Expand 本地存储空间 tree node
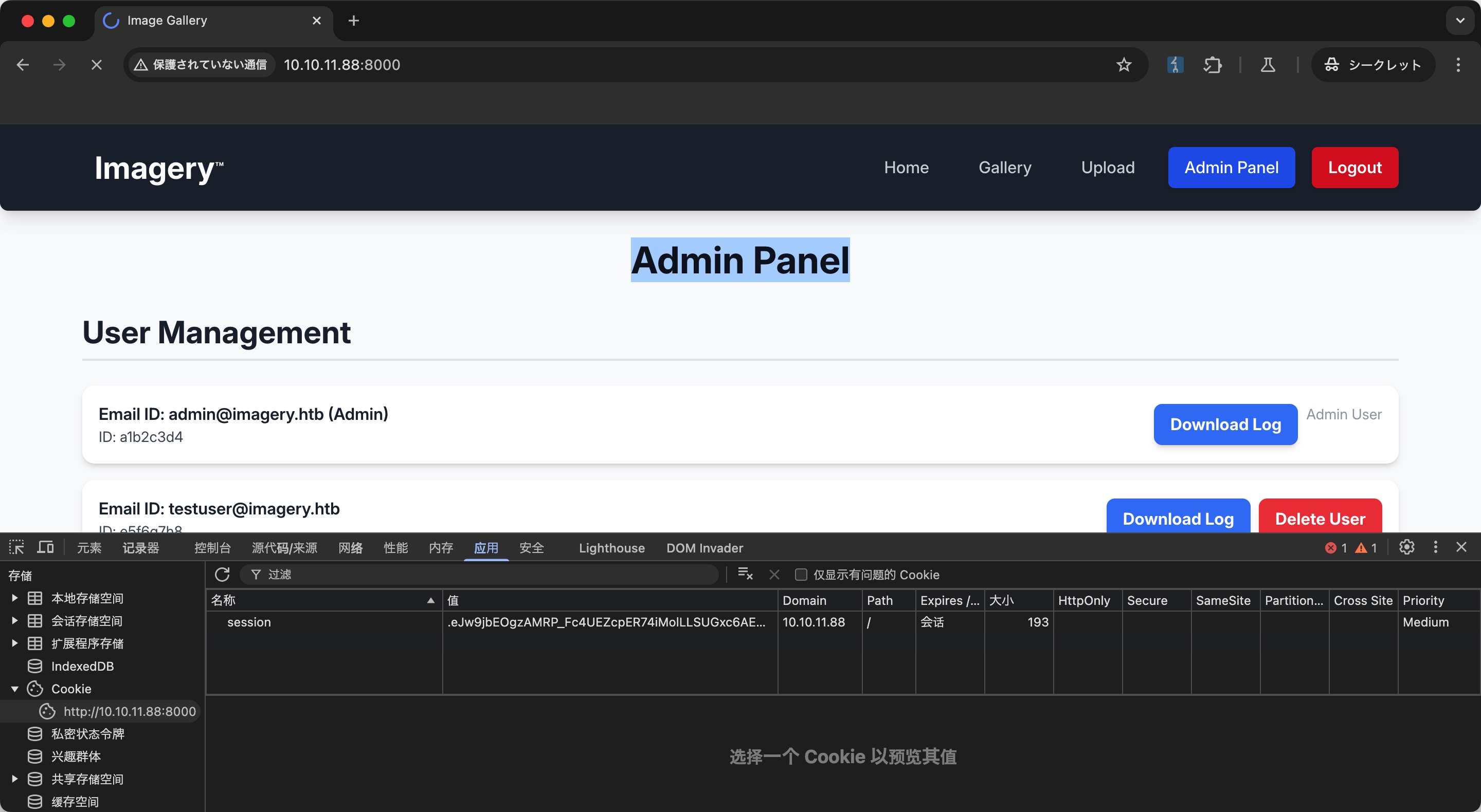 [x=15, y=598]
